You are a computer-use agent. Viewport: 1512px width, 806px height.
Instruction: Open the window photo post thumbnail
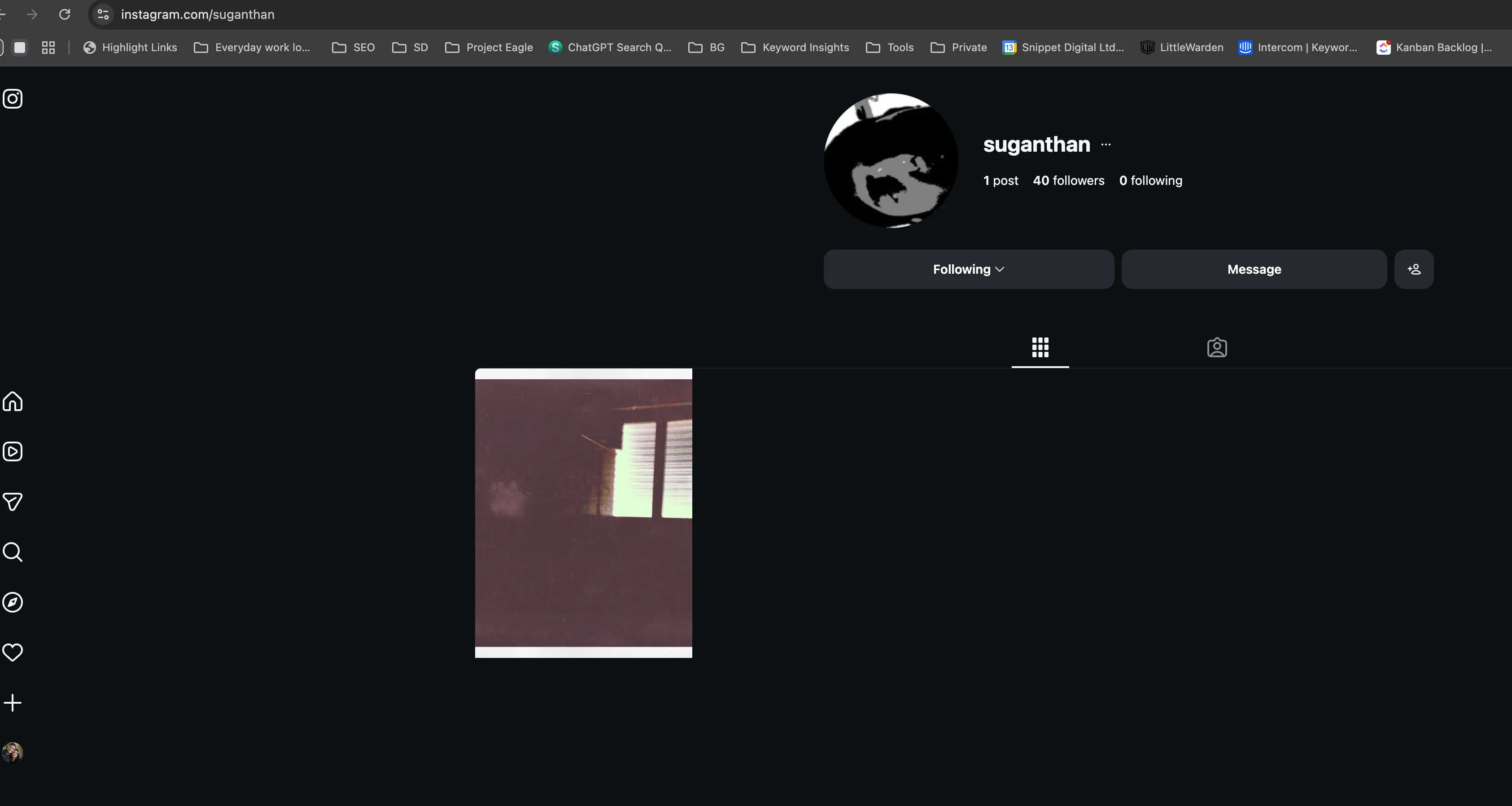click(x=583, y=513)
